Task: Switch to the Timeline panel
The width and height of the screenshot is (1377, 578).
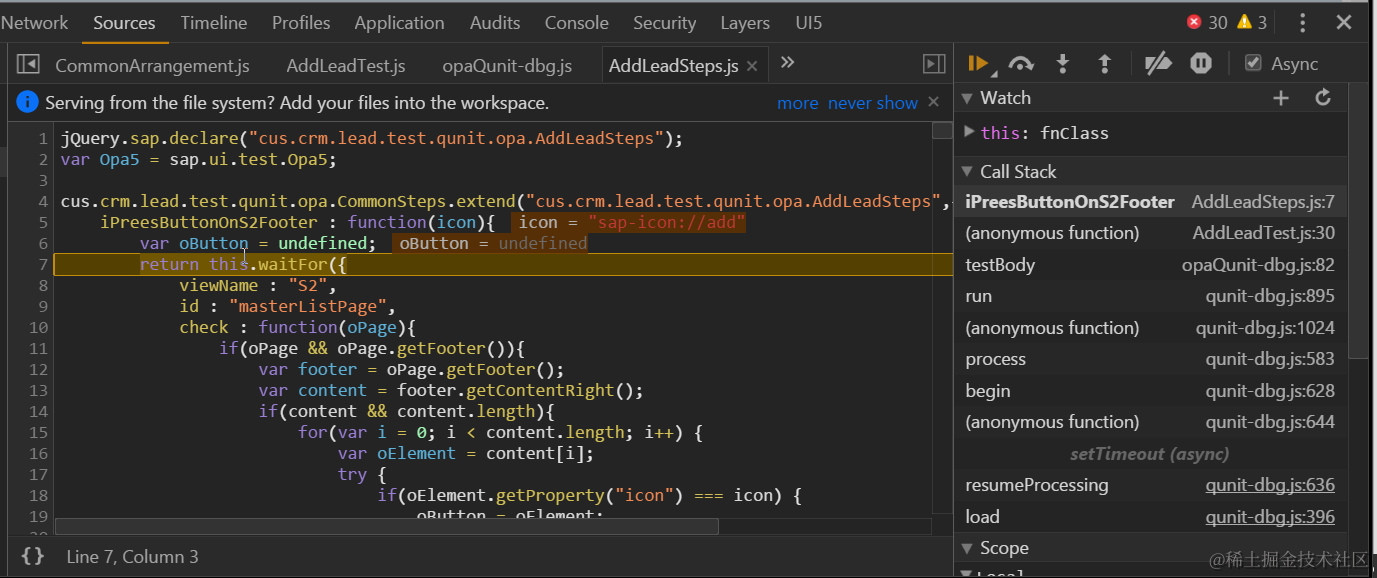Action: [x=214, y=22]
